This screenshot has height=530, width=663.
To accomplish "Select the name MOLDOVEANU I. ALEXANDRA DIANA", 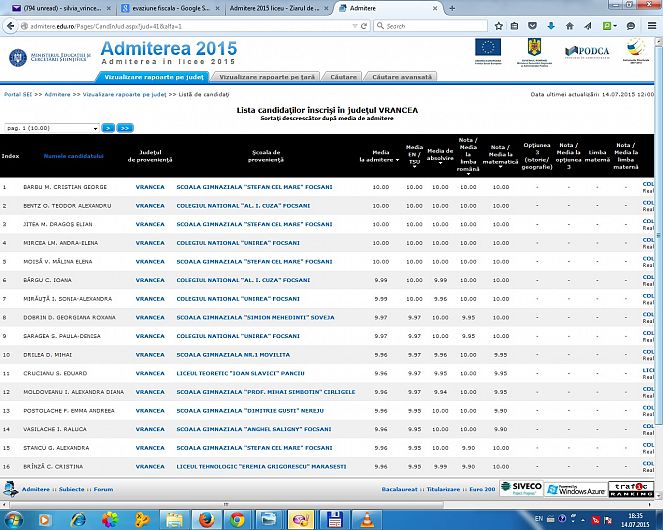I will pos(74,392).
